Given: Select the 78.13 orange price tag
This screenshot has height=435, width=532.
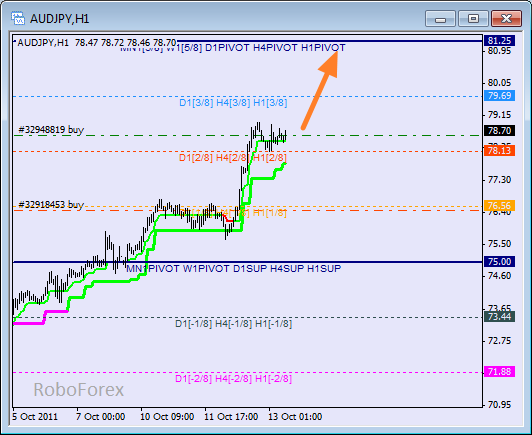Looking at the screenshot, I should (499, 150).
